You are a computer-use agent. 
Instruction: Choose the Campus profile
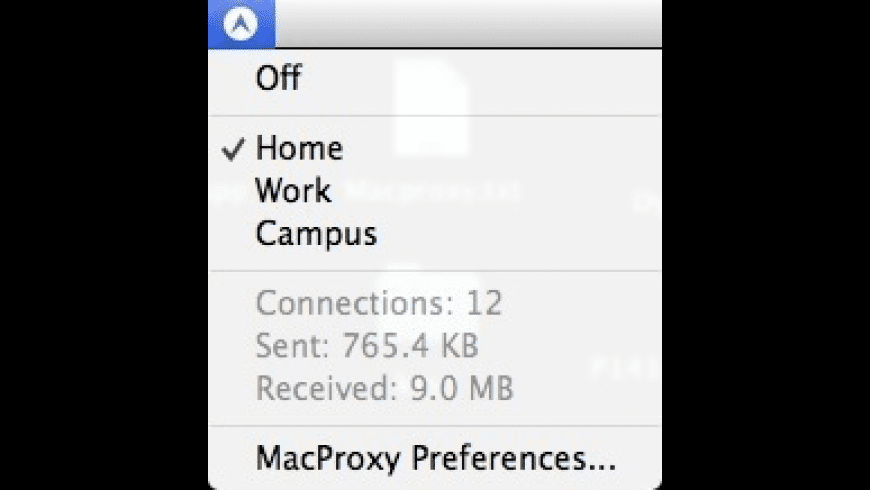click(316, 234)
